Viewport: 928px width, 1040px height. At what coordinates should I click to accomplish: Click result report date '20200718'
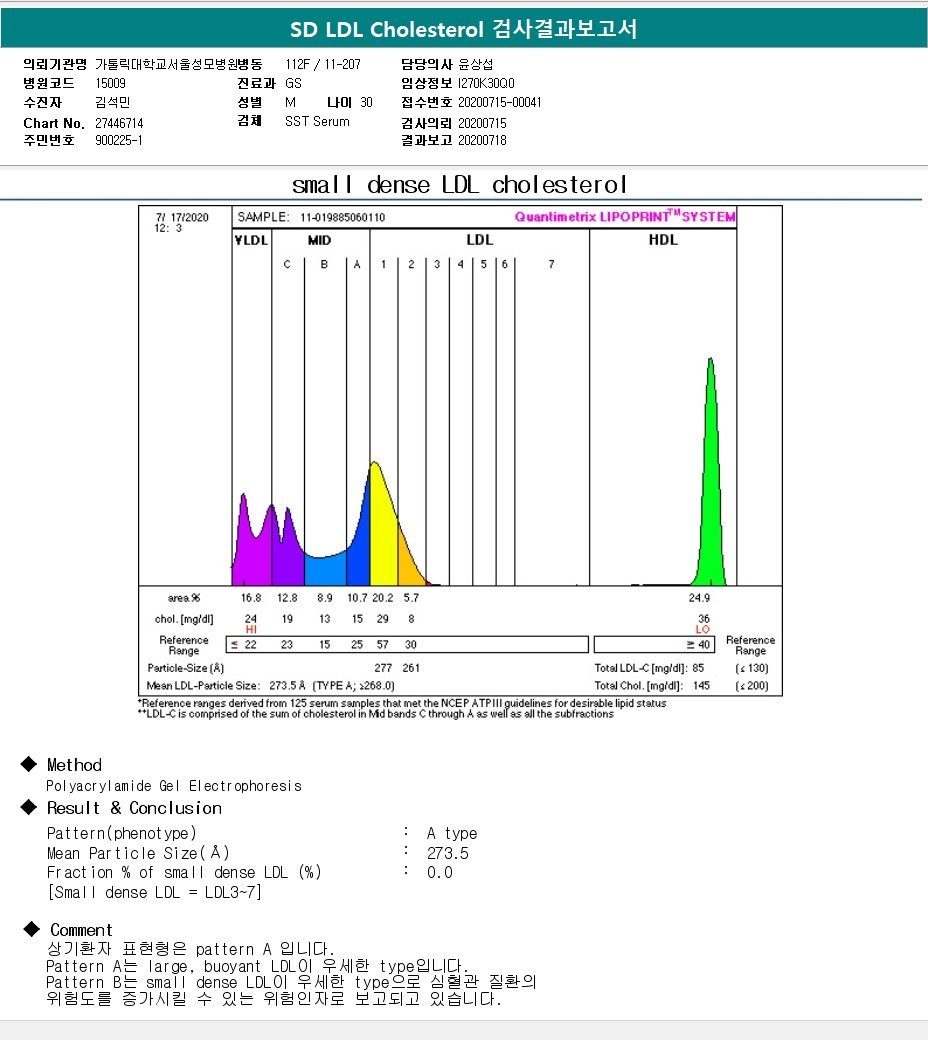[x=482, y=140]
